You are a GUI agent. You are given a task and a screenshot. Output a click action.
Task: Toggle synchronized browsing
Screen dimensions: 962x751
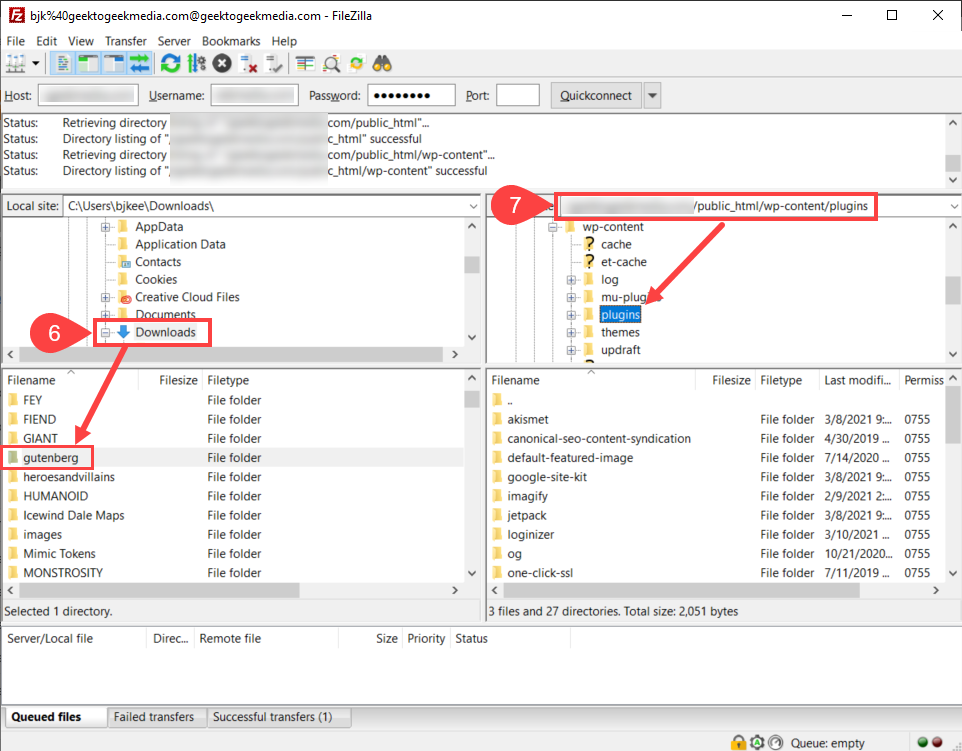pos(355,62)
